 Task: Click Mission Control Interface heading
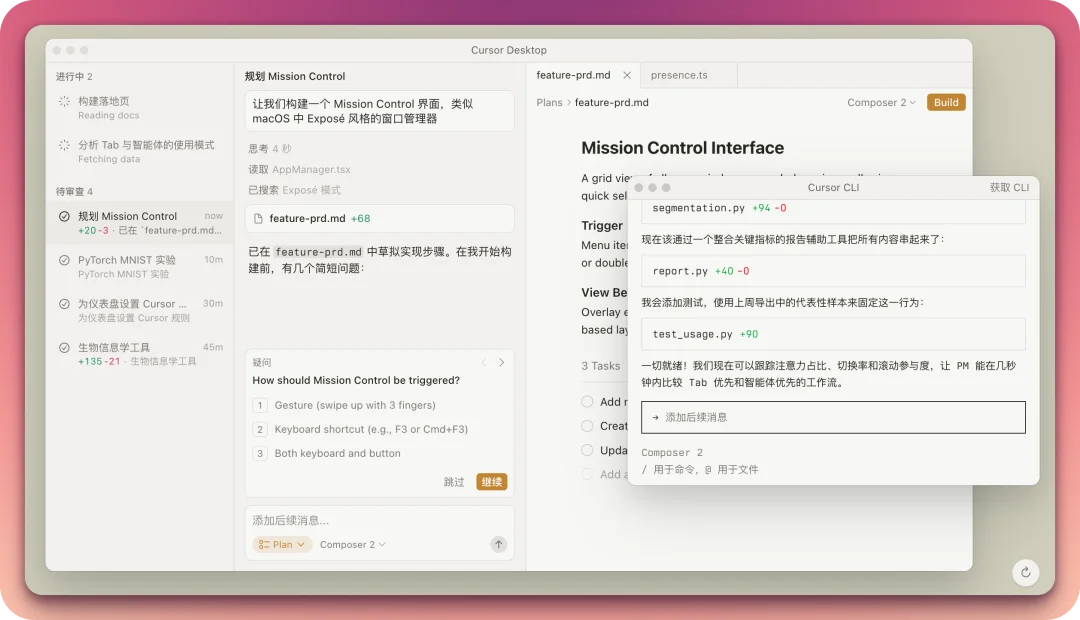click(x=683, y=148)
